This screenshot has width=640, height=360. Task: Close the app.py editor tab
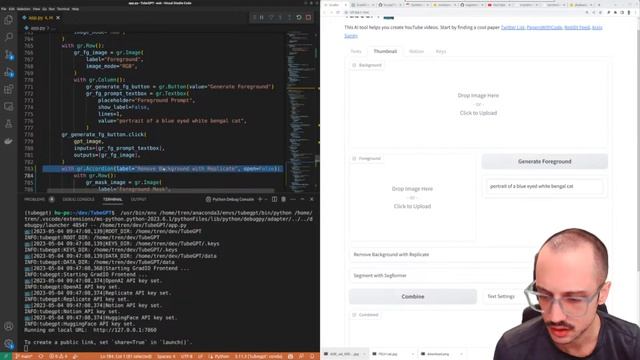[x=58, y=18]
